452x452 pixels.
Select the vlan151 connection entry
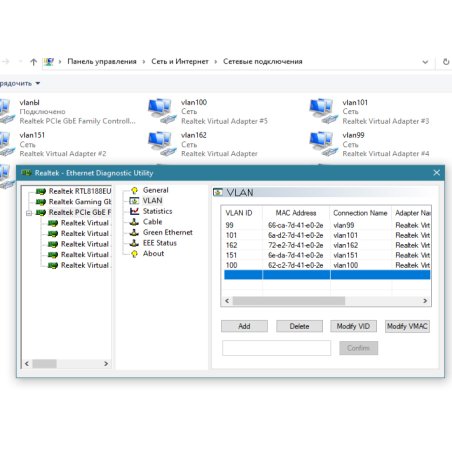pos(55,144)
